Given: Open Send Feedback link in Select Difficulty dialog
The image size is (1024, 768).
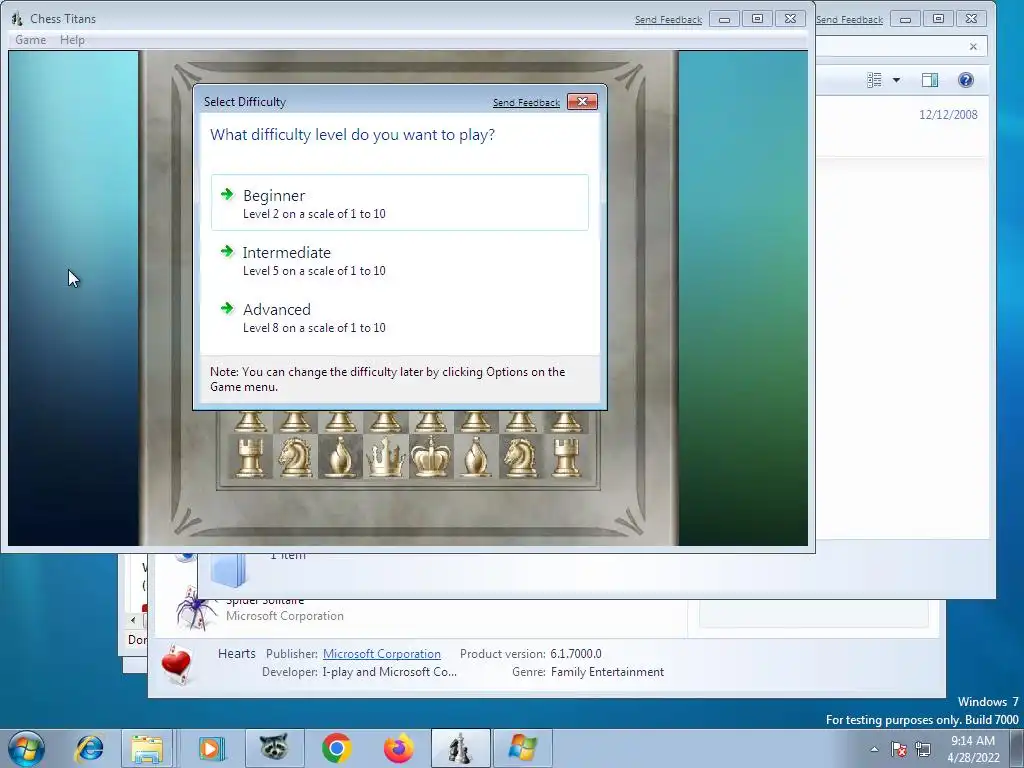Looking at the screenshot, I should pos(526,103).
